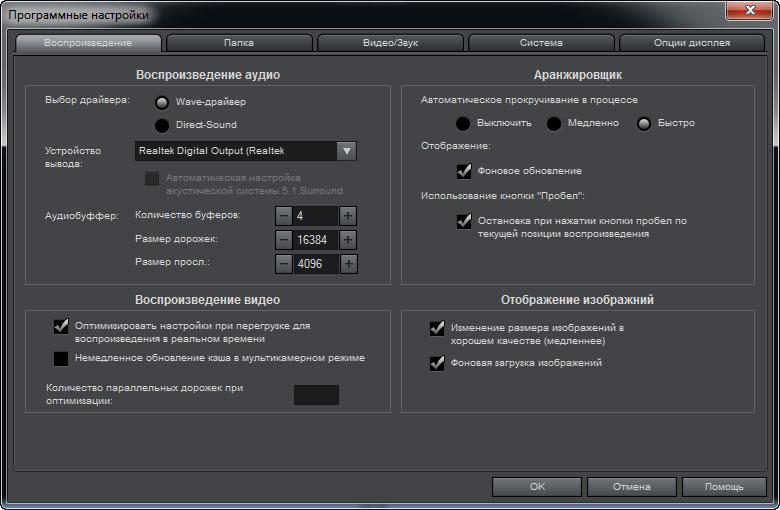
Task: Open the Видео/Звук tab
Action: (390, 43)
